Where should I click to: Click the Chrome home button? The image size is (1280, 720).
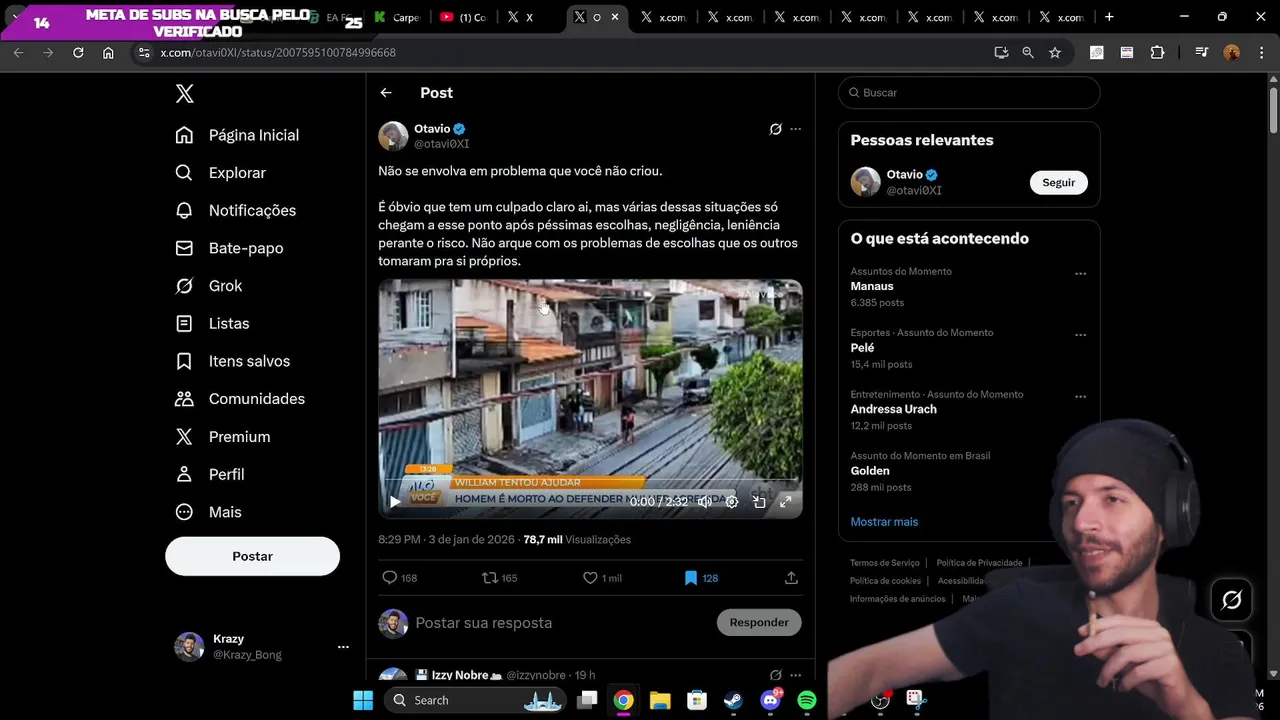point(108,53)
